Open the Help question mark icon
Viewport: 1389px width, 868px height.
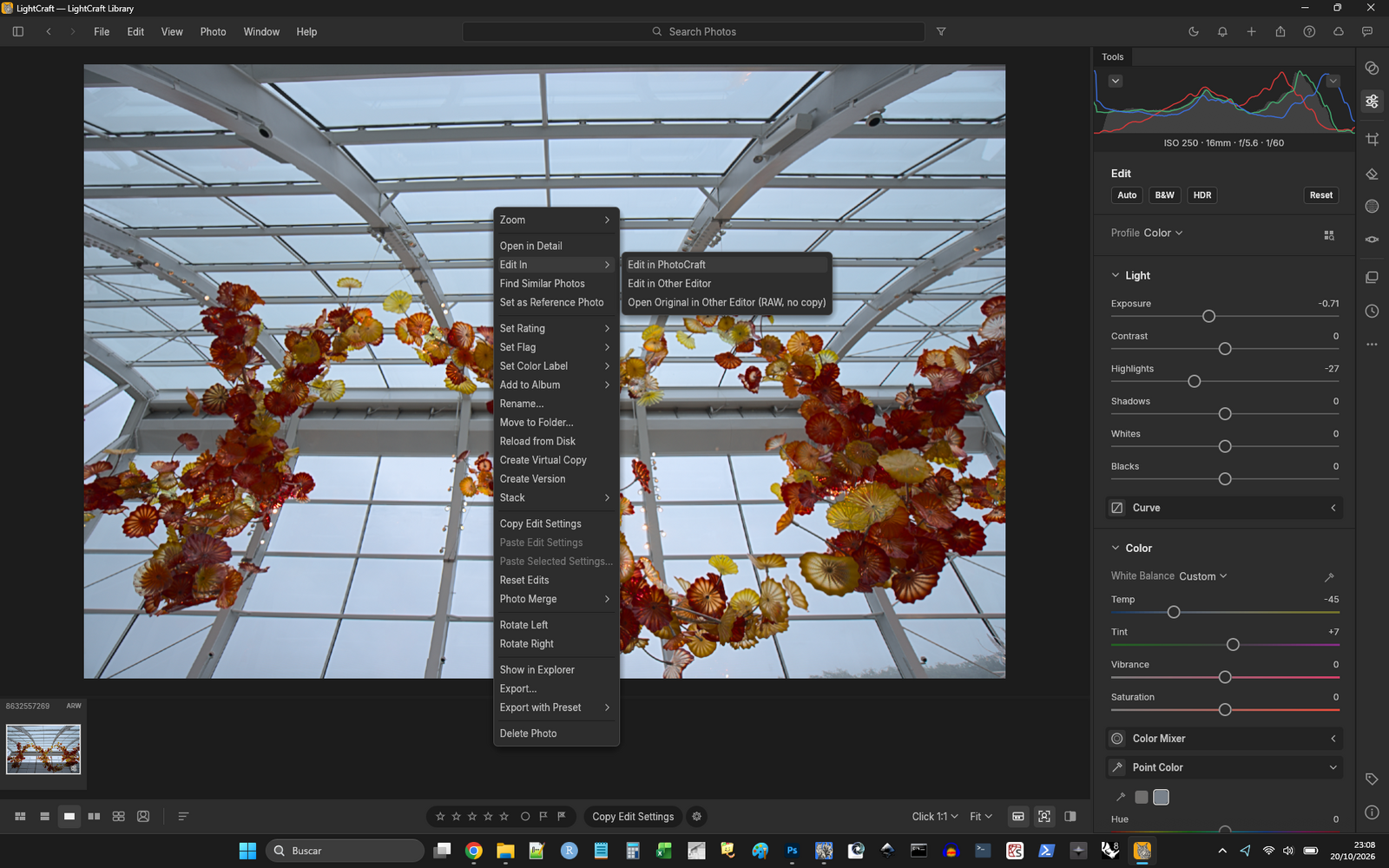point(1309,31)
